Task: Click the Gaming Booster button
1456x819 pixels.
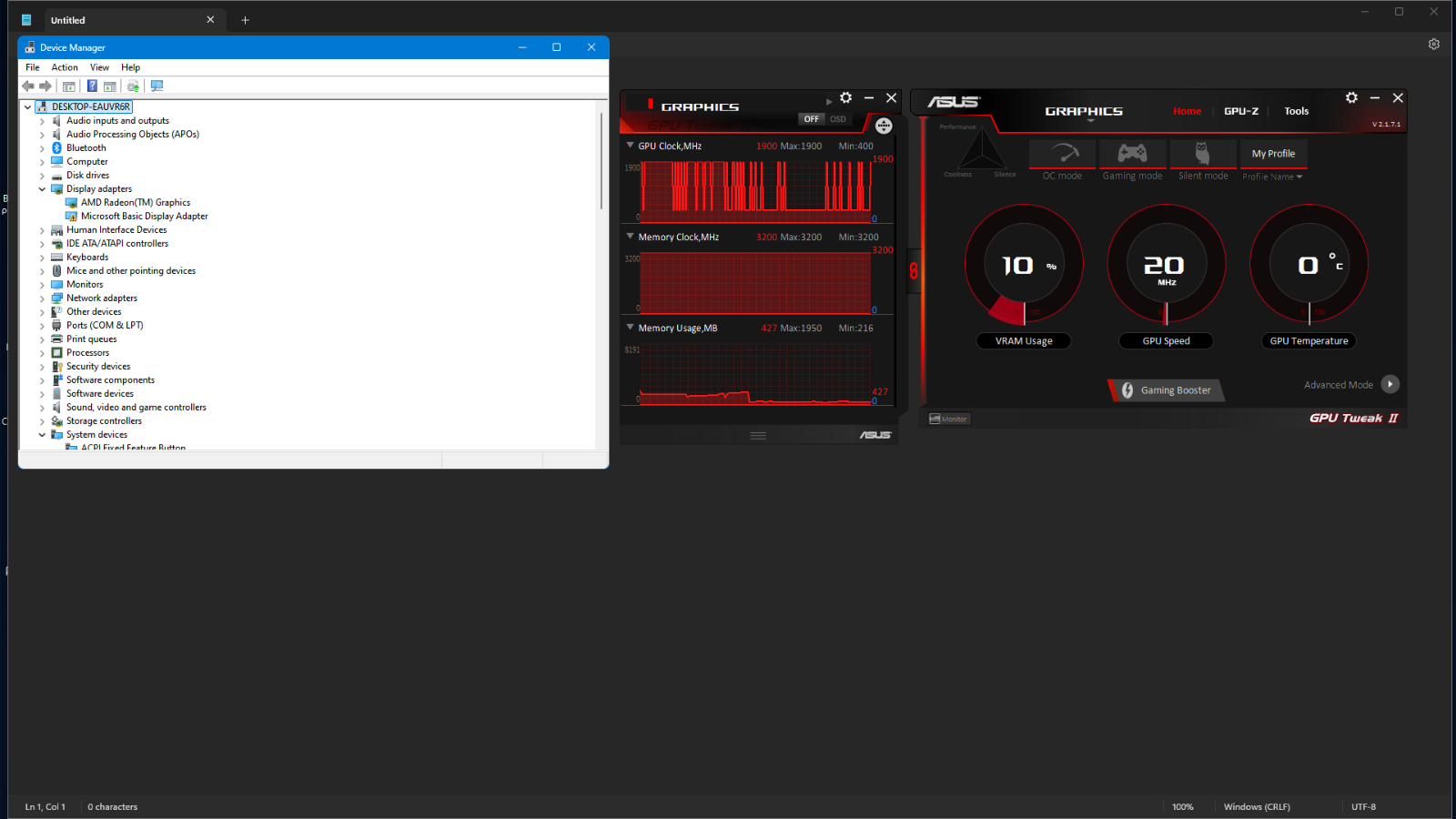Action: pyautogui.click(x=1167, y=390)
